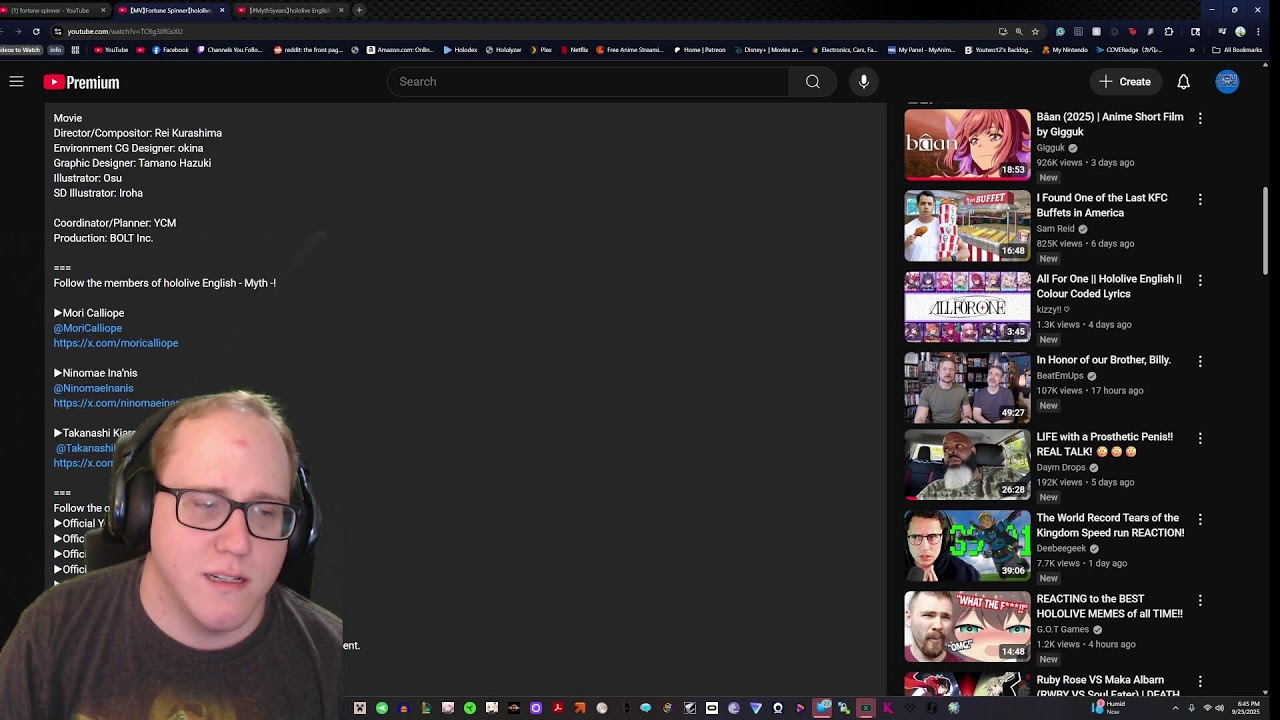Click the Create button
Image resolution: width=1280 pixels, height=720 pixels.
(1125, 82)
